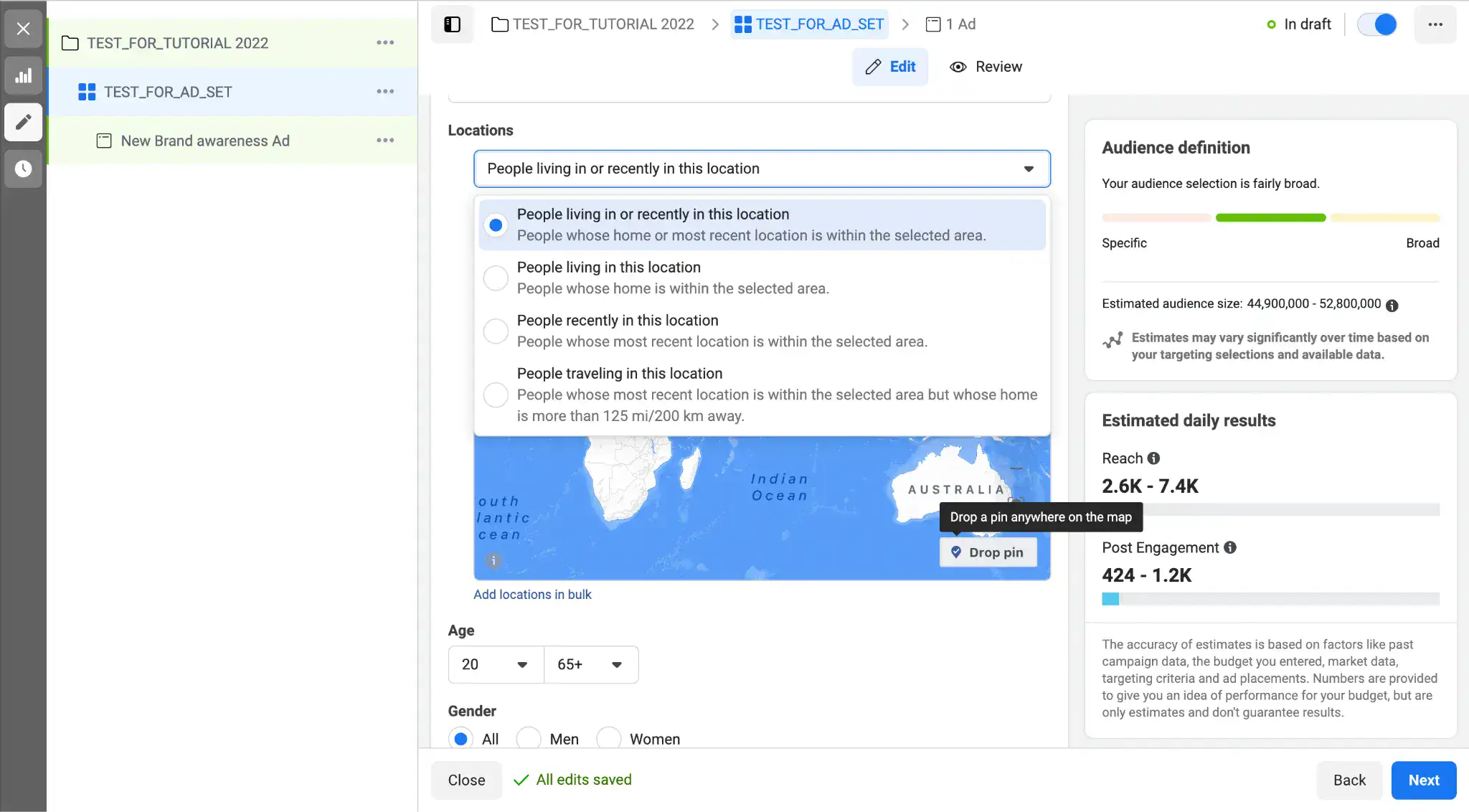This screenshot has height=812, width=1469.
Task: Toggle the ad set on/off switch
Action: click(x=1377, y=24)
